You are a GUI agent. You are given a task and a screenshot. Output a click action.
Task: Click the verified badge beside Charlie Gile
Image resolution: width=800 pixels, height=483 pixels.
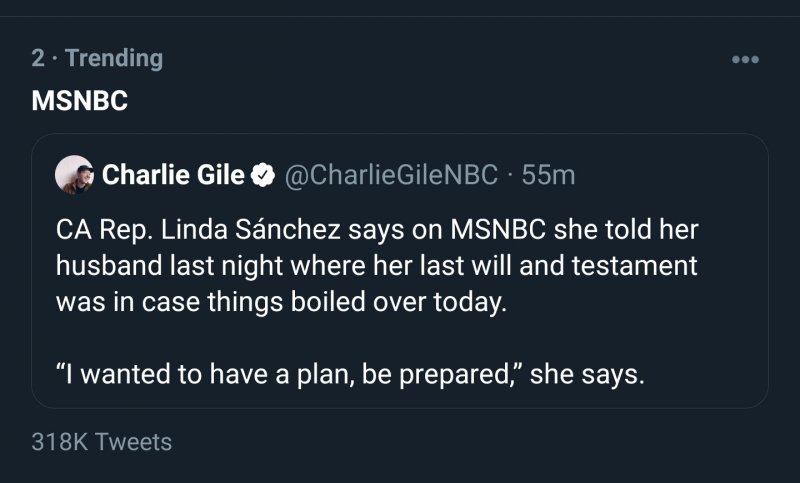click(262, 176)
